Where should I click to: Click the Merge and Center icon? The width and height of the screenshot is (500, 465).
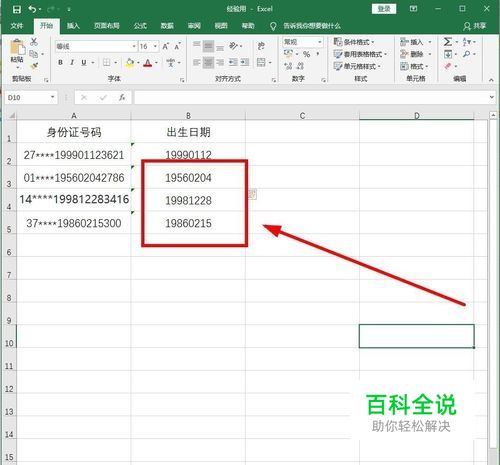[x=261, y=62]
